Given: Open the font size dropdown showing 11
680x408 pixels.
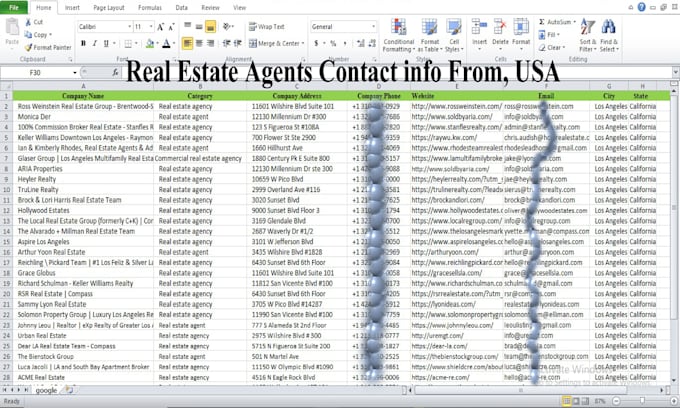Looking at the screenshot, I should (x=151, y=27).
